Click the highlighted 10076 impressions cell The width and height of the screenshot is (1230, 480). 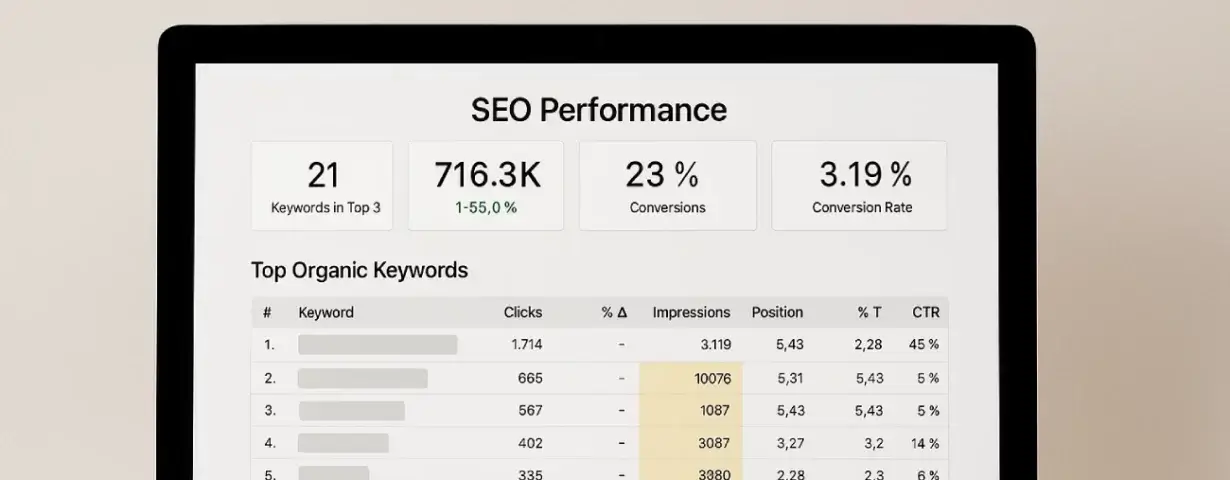691,378
